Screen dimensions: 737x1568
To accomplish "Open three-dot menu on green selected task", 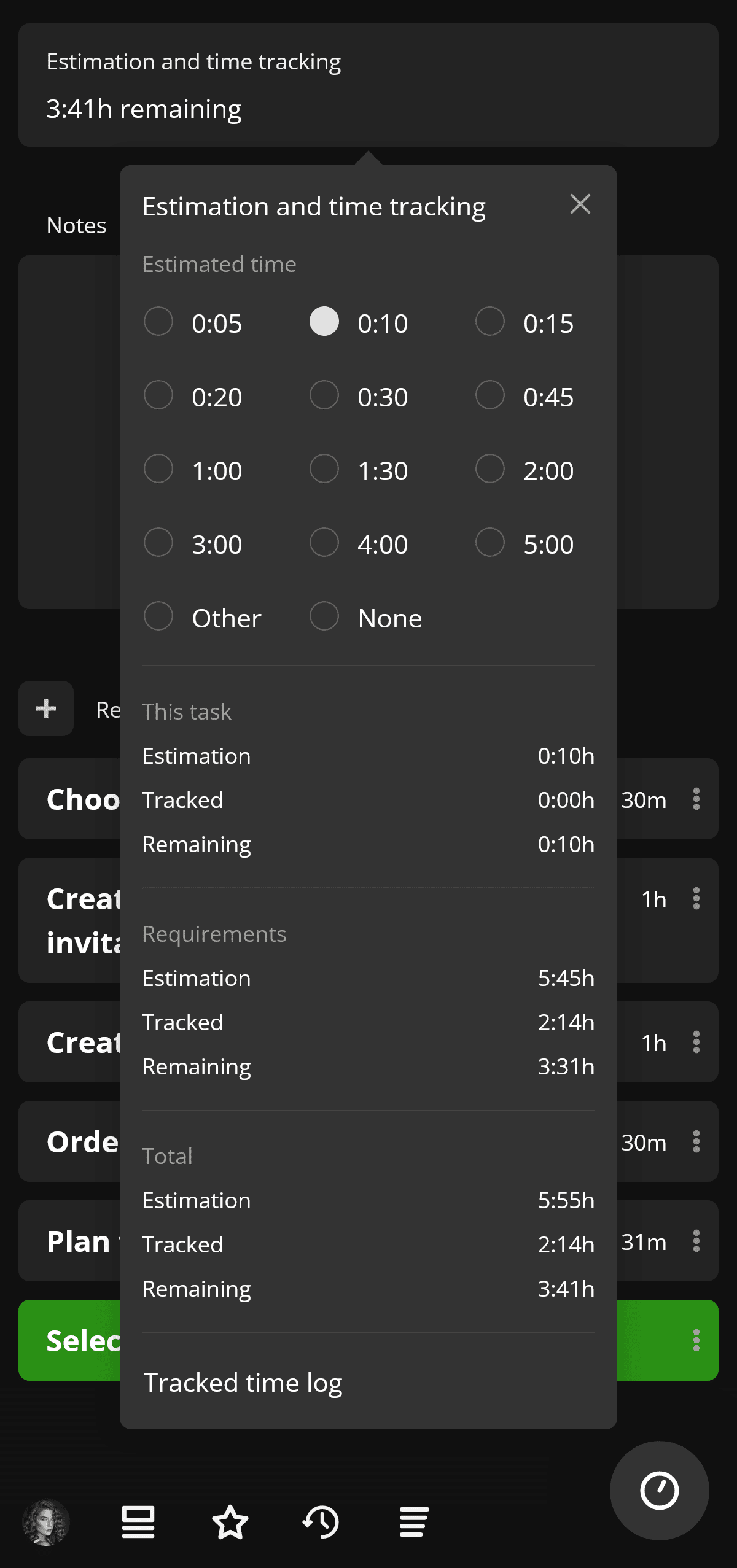I will click(696, 1340).
